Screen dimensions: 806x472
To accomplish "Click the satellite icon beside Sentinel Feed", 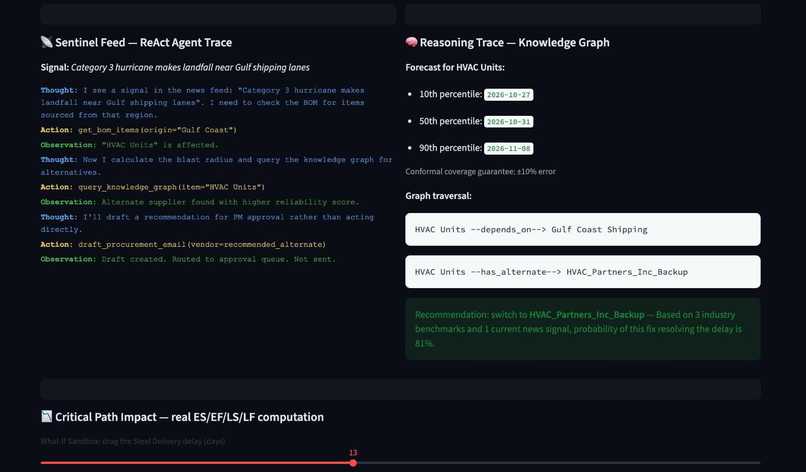I will tap(46, 42).
